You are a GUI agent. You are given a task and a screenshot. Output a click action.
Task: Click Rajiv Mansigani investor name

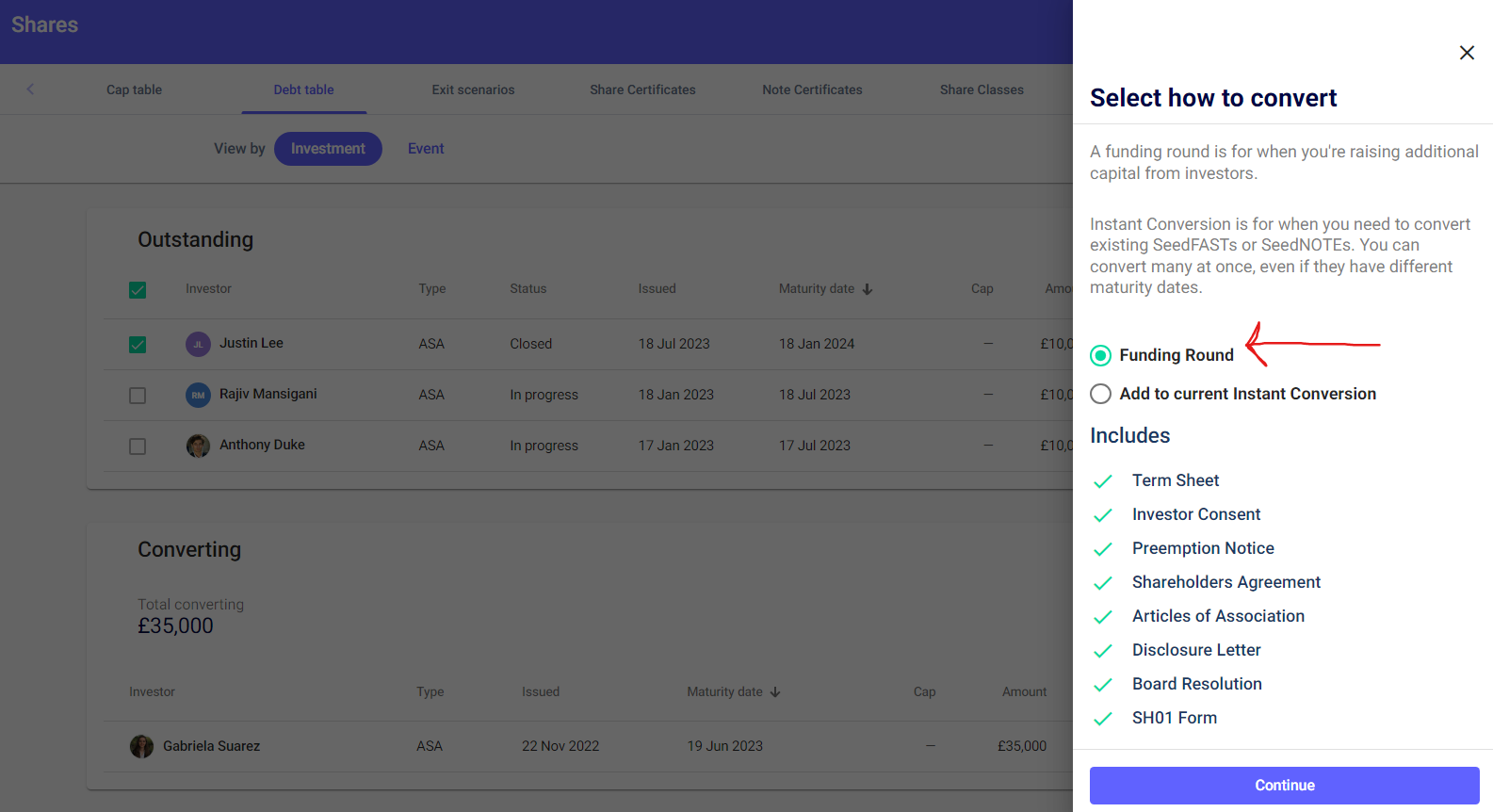point(268,394)
